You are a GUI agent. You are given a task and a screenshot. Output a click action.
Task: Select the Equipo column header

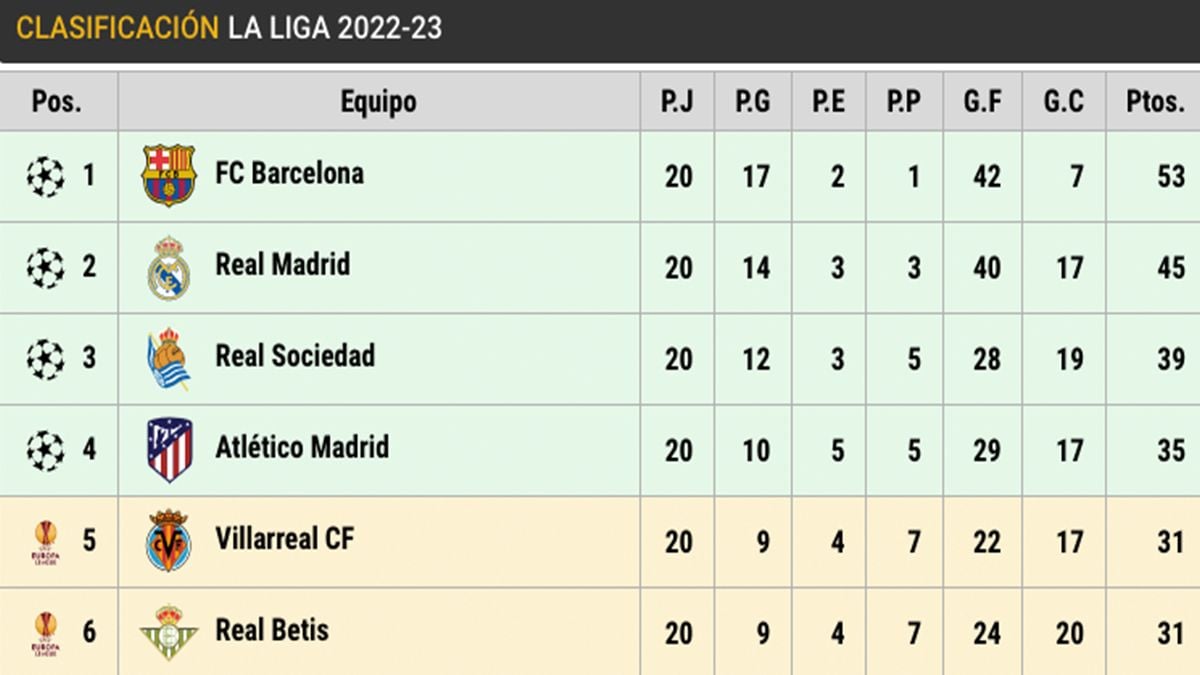coord(378,101)
